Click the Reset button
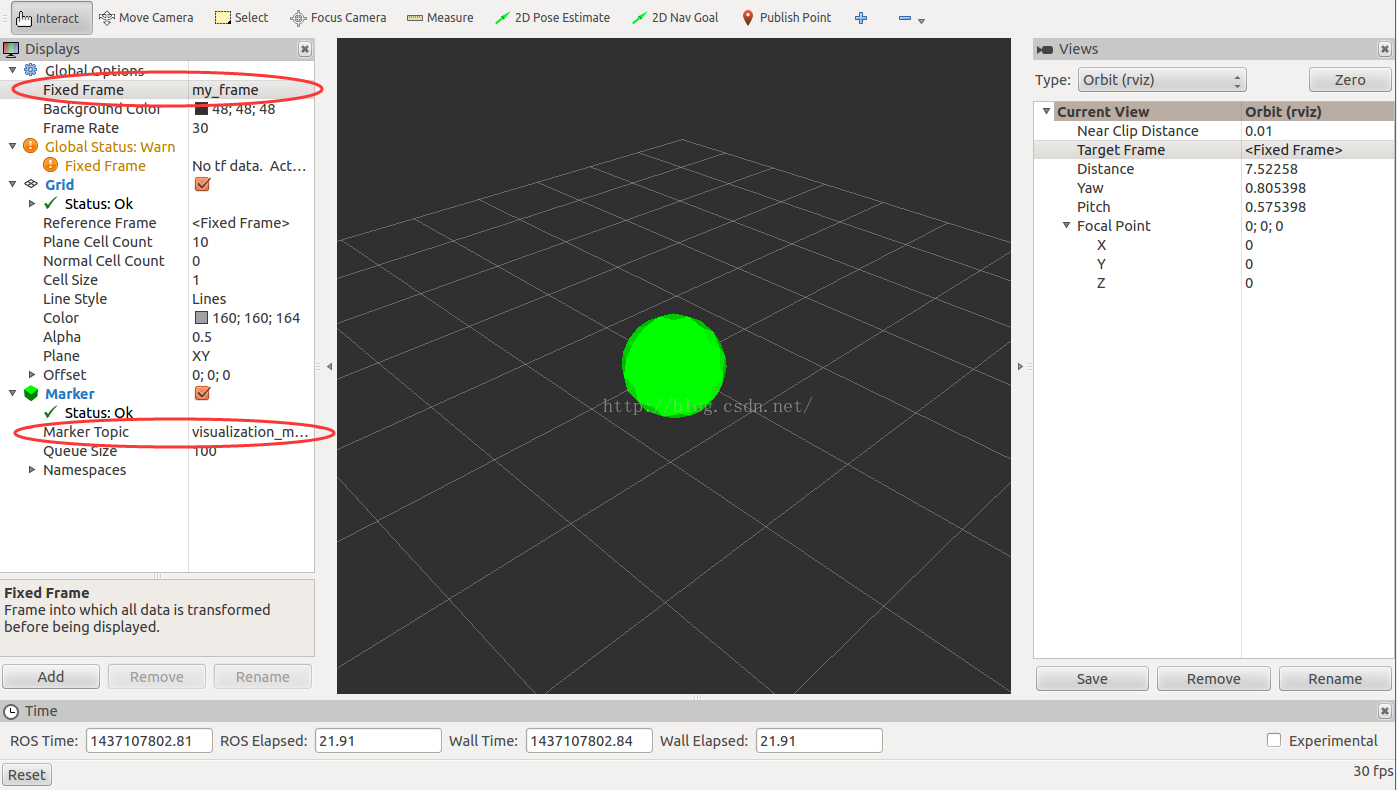This screenshot has height=790, width=1397. tap(27, 775)
